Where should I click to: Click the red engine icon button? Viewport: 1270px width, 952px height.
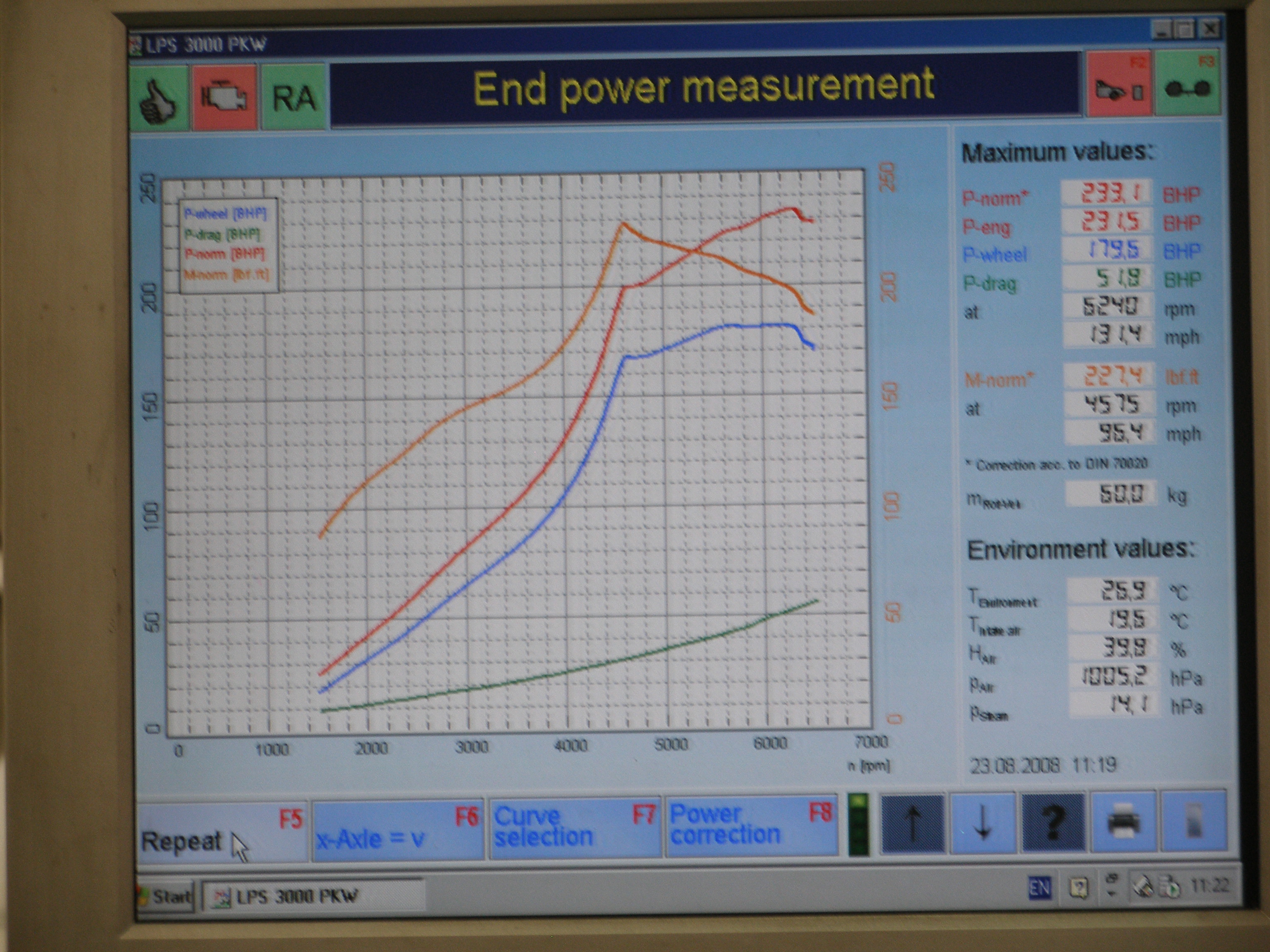point(224,98)
